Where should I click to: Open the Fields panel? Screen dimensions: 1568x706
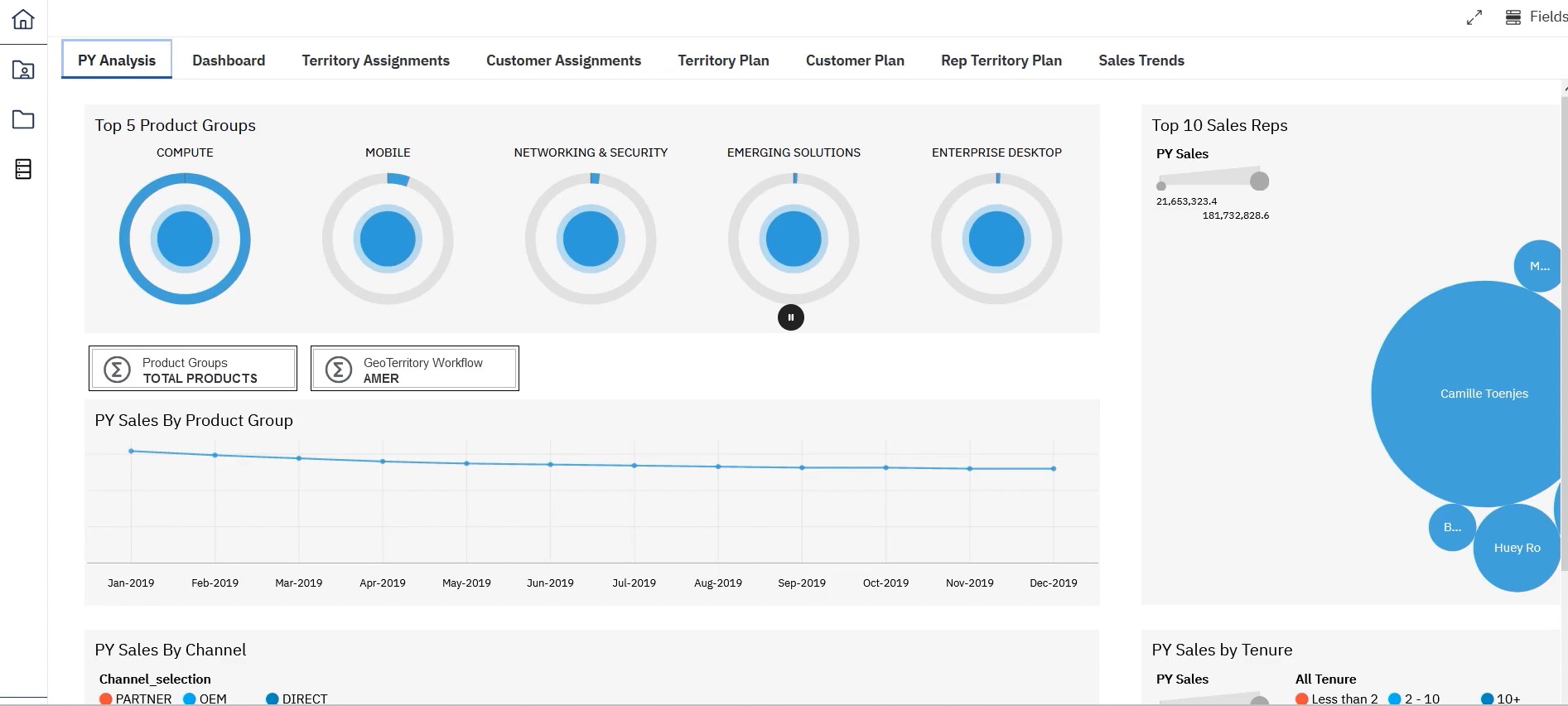pyautogui.click(x=1536, y=17)
